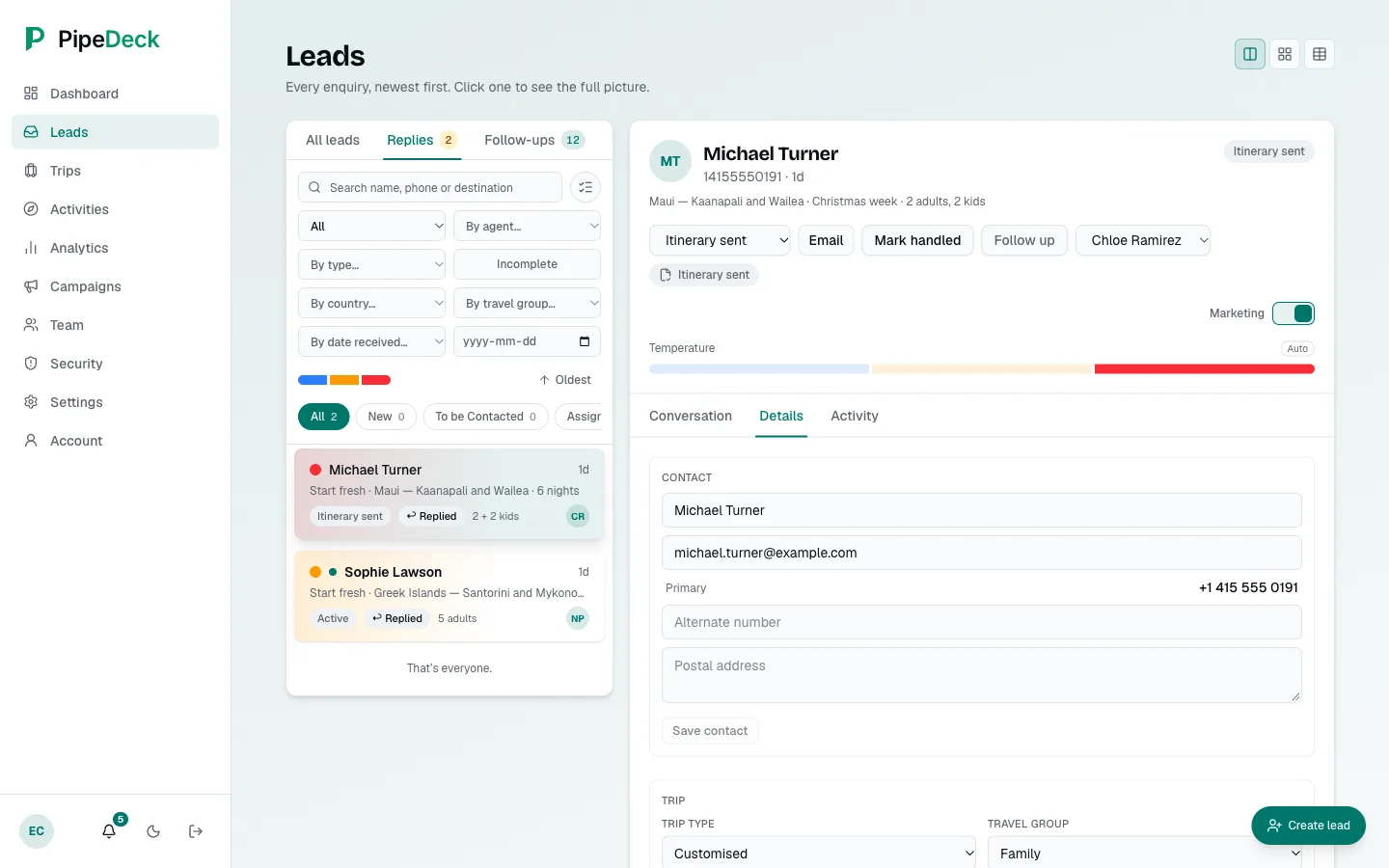Click MT avatar for Michael Turner

tap(670, 161)
